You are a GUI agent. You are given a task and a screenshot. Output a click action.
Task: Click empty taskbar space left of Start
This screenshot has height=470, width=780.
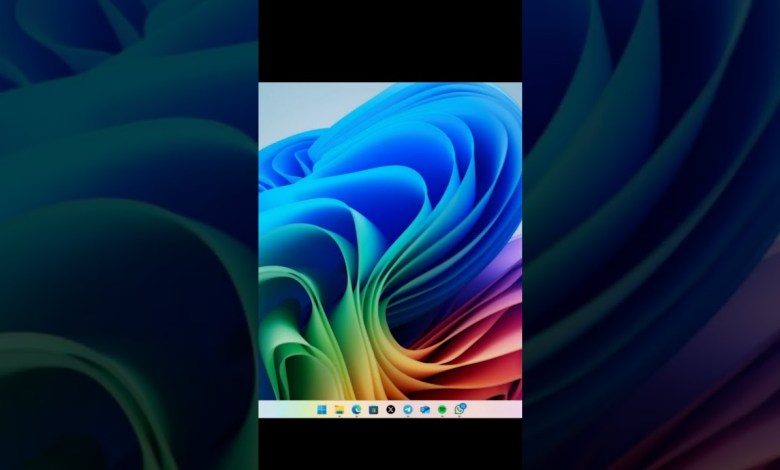click(285, 409)
